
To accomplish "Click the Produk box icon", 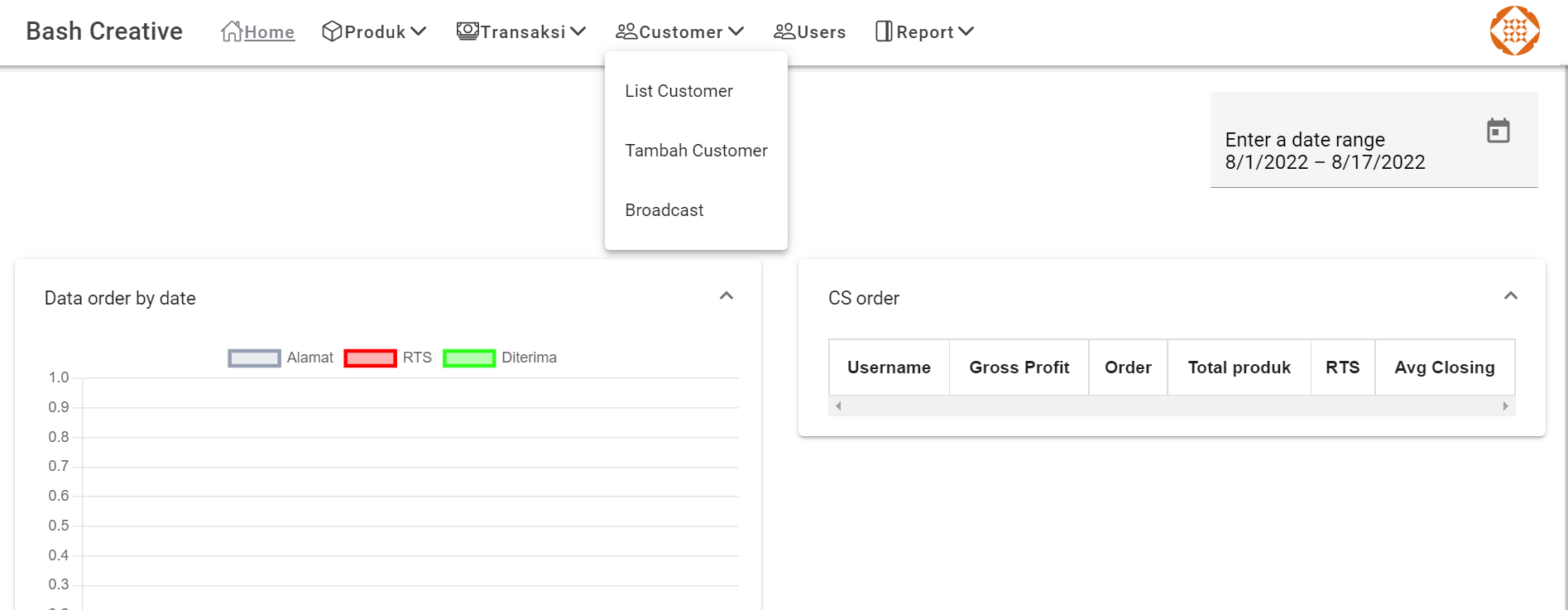I will coord(332,31).
